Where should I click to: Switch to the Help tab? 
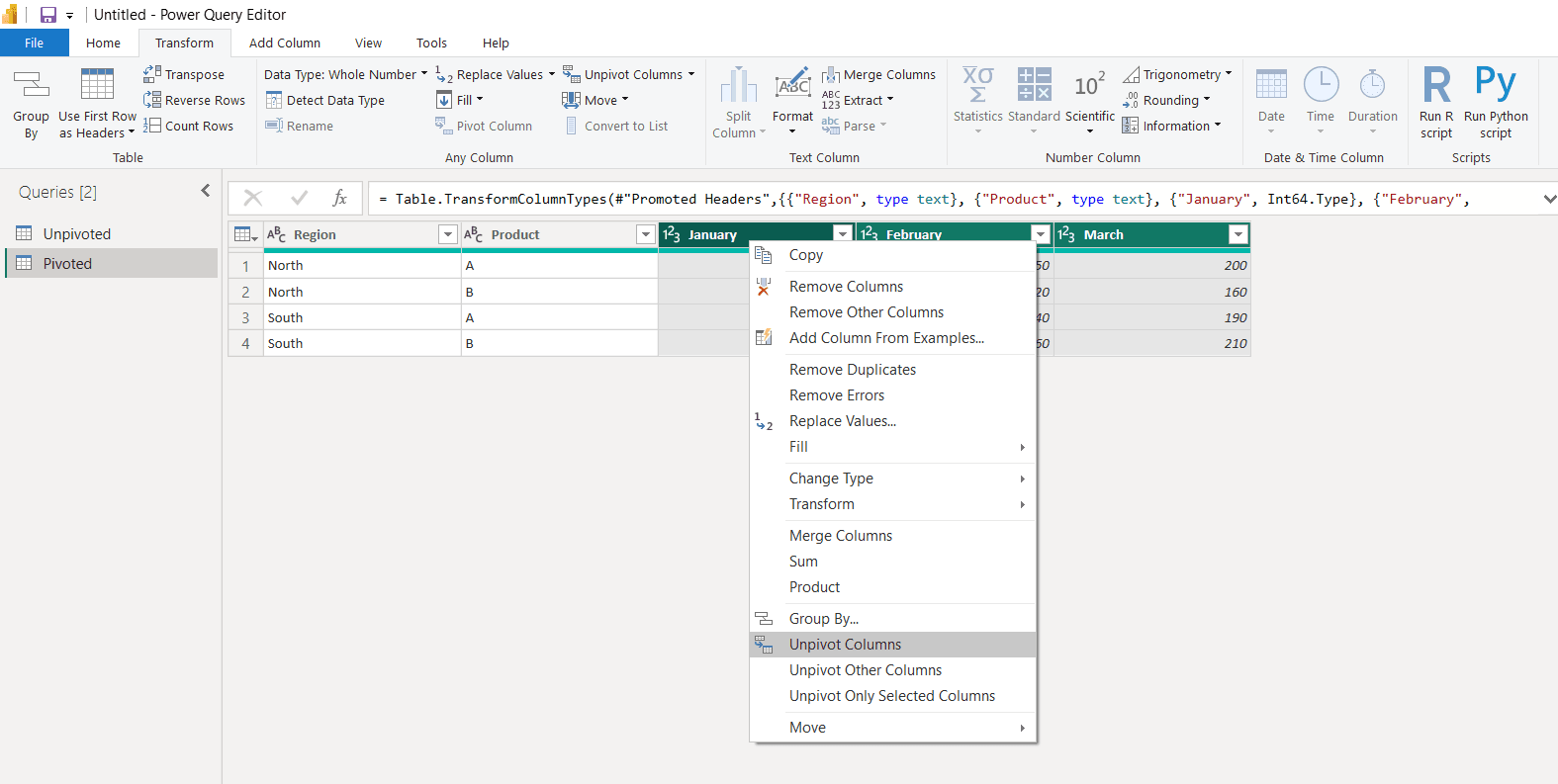pos(496,43)
